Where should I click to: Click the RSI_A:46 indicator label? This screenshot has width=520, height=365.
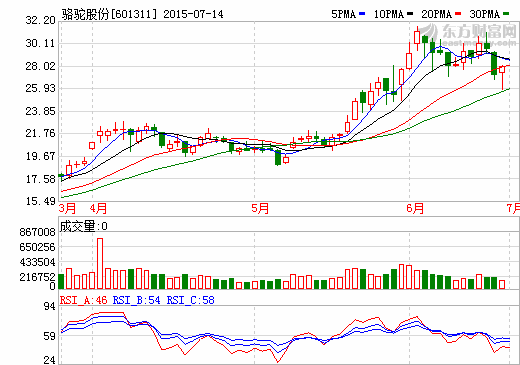coord(84,300)
